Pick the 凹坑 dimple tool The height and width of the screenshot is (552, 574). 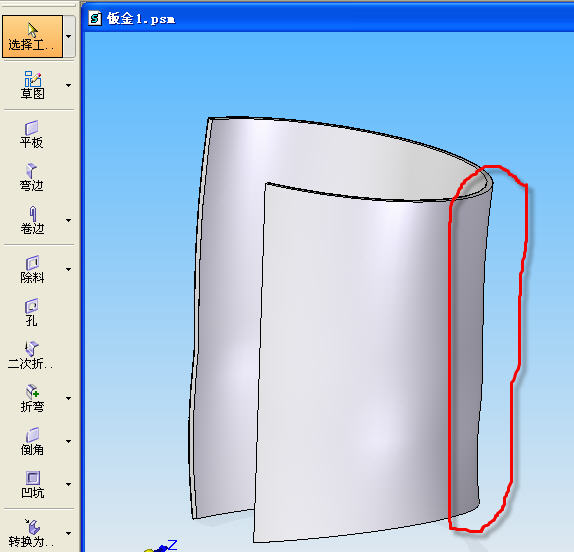coord(33,484)
